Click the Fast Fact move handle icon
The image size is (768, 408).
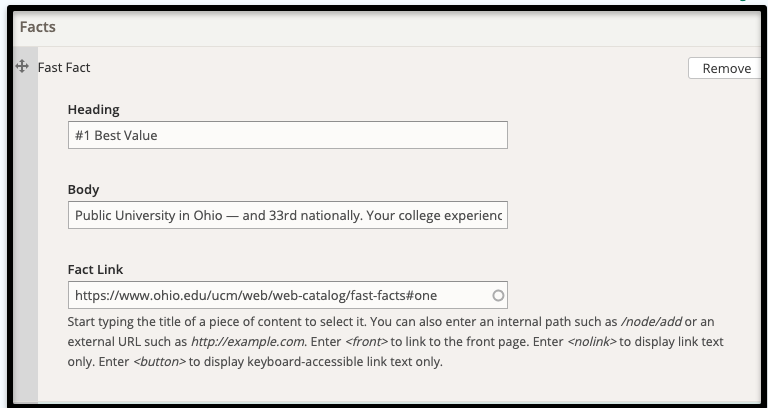22,66
